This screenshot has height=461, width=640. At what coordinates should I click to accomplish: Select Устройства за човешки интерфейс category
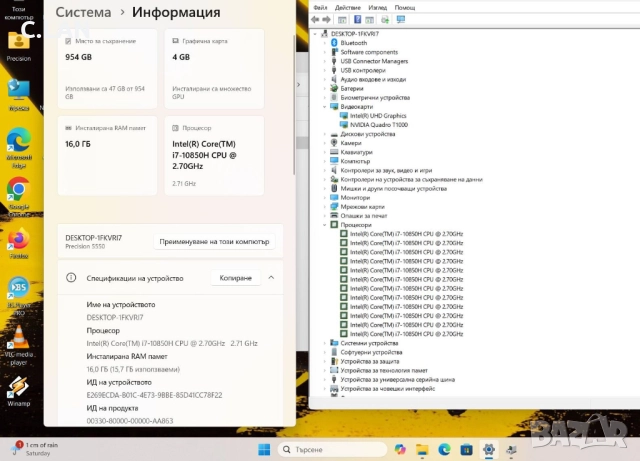(388, 388)
